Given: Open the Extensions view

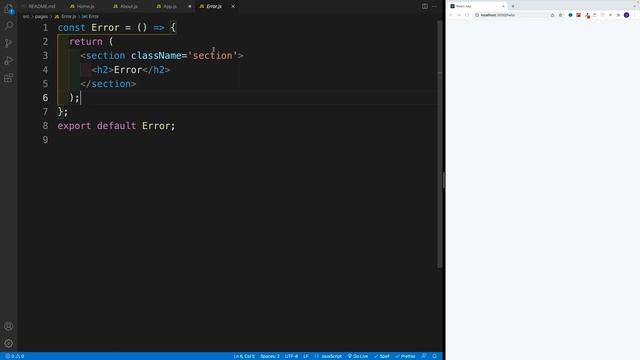Looking at the screenshot, I should pyautogui.click(x=9, y=78).
